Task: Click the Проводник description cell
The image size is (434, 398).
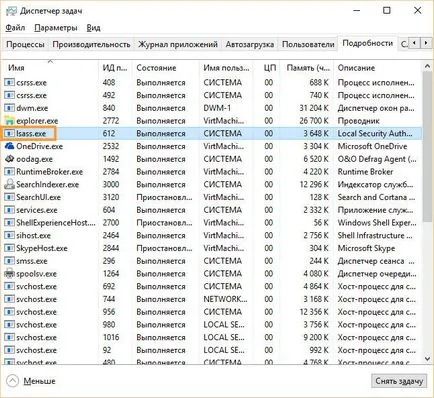Action: pyautogui.click(x=359, y=121)
